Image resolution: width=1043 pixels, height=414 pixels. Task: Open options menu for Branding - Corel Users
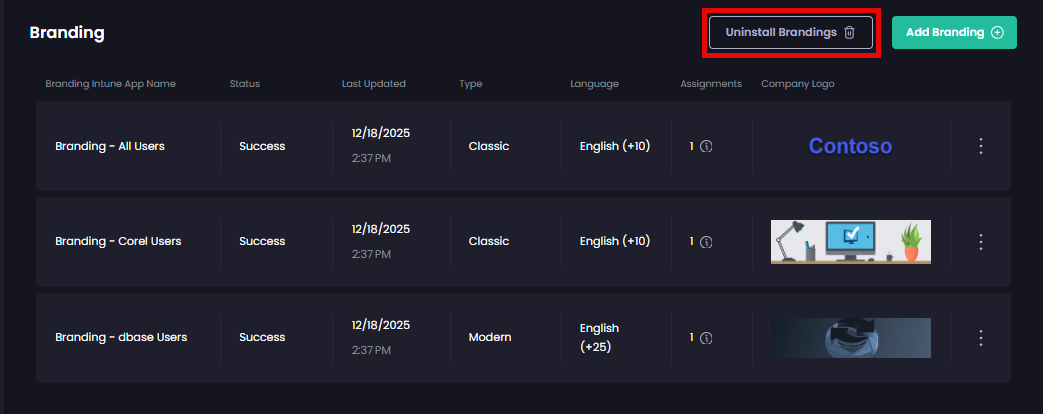[x=980, y=241]
